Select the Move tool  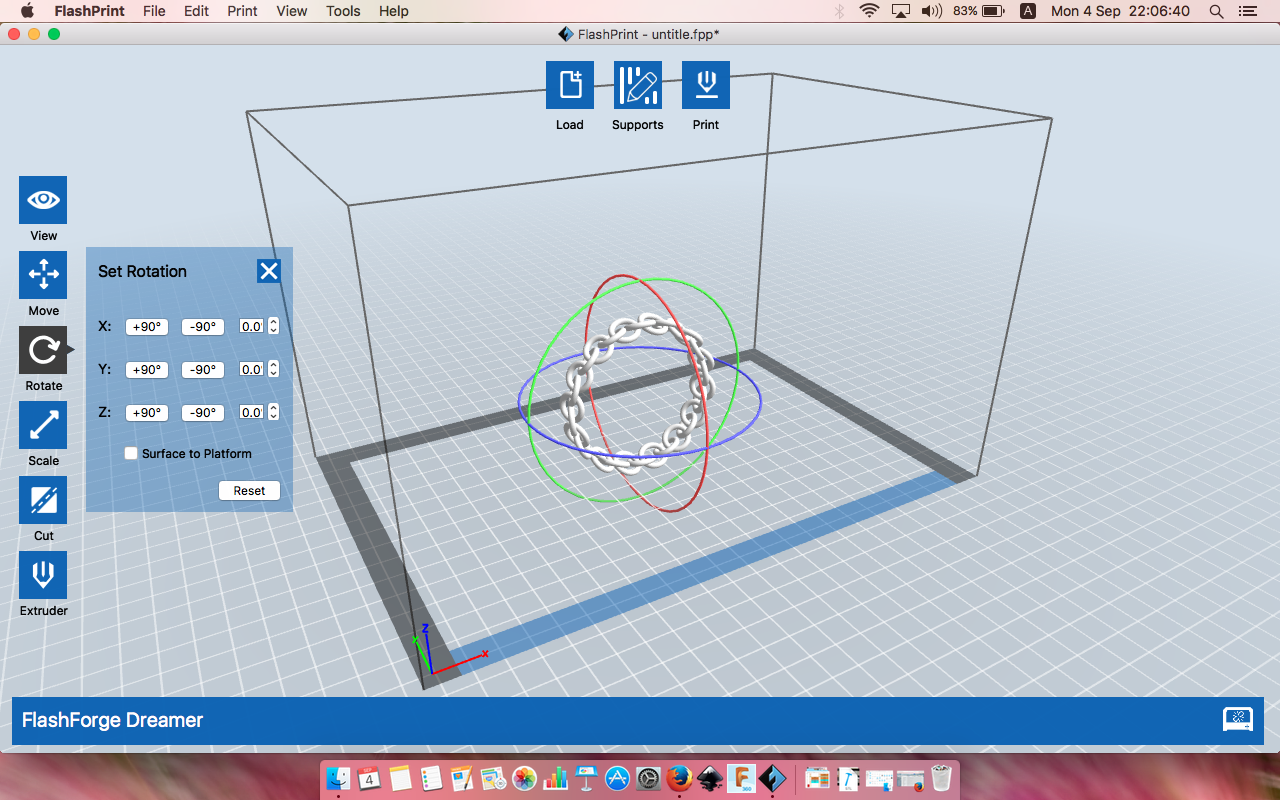coord(43,275)
